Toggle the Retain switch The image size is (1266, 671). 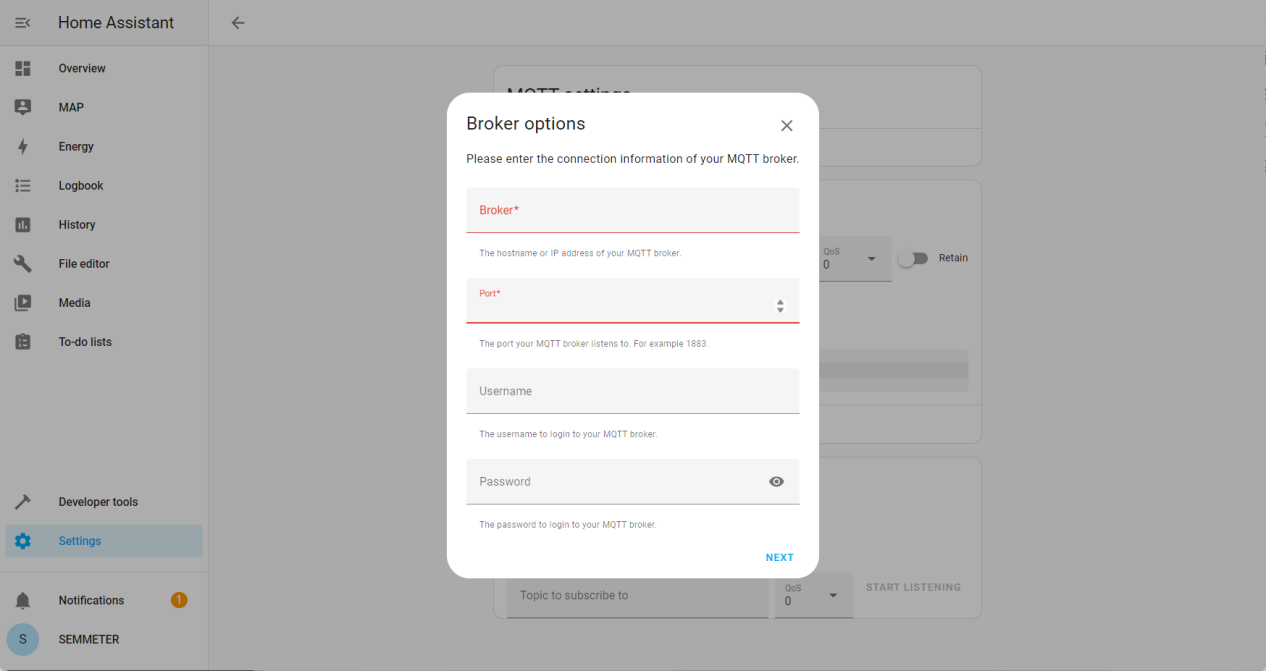pyautogui.click(x=912, y=258)
